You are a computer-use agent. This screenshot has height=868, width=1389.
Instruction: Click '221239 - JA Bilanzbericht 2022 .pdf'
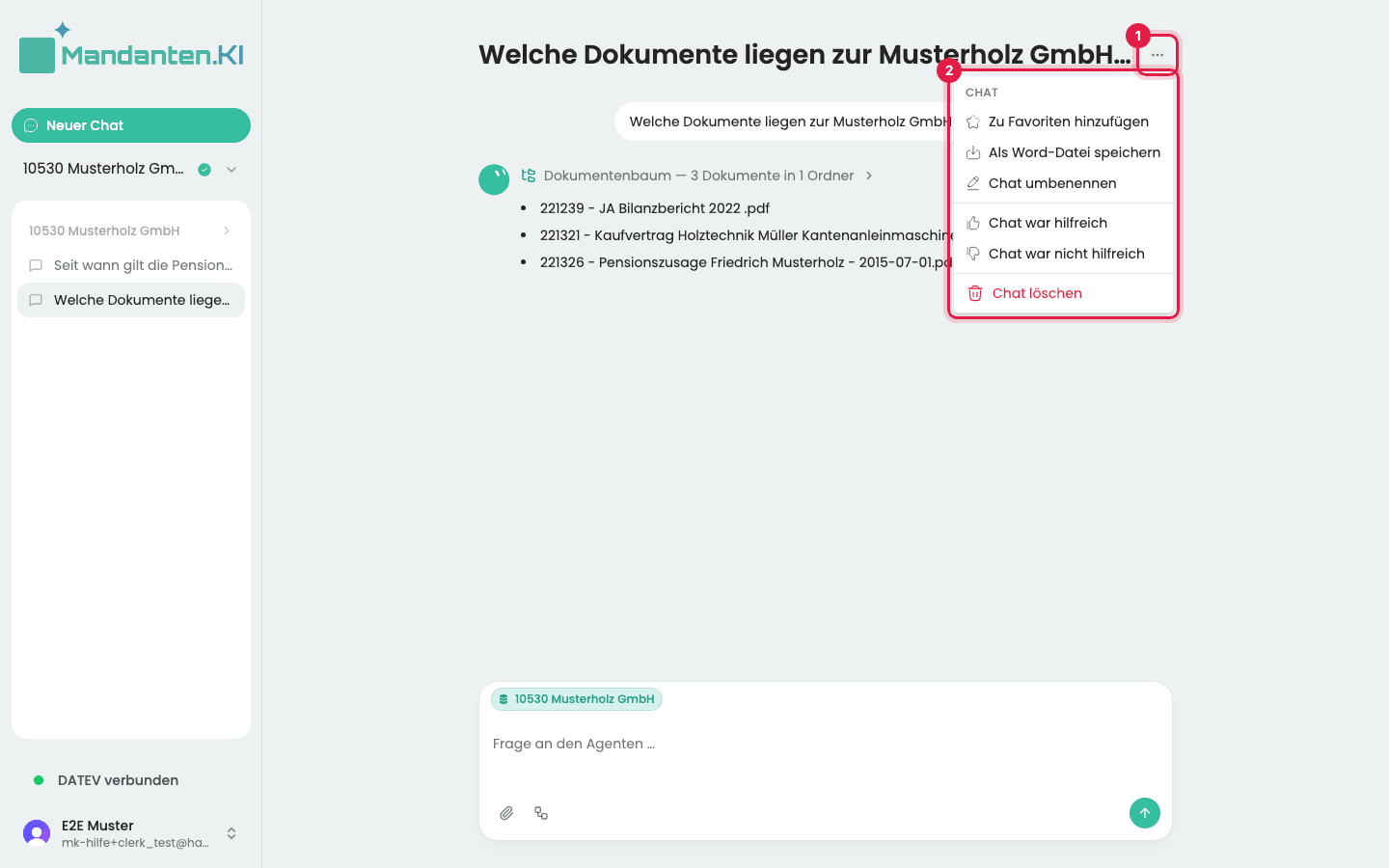(655, 208)
